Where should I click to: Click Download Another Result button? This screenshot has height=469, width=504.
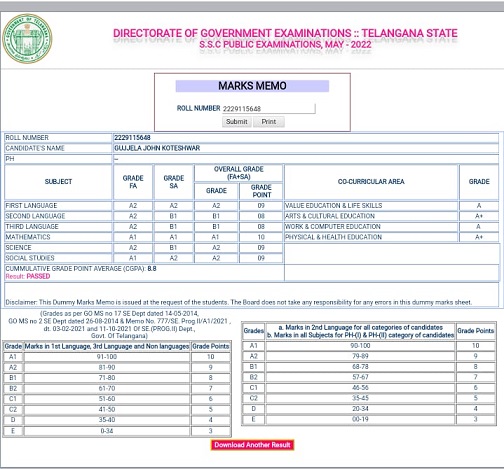coord(252,445)
